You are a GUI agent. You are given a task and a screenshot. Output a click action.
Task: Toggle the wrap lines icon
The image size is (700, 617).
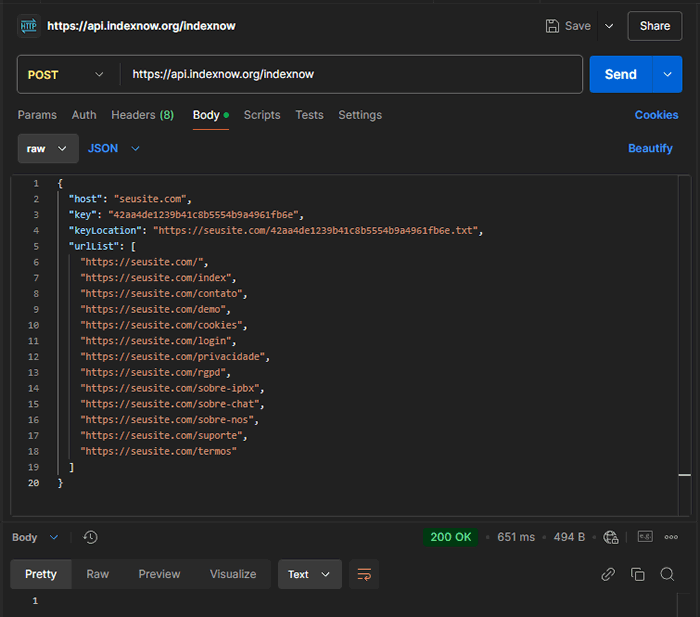point(364,574)
